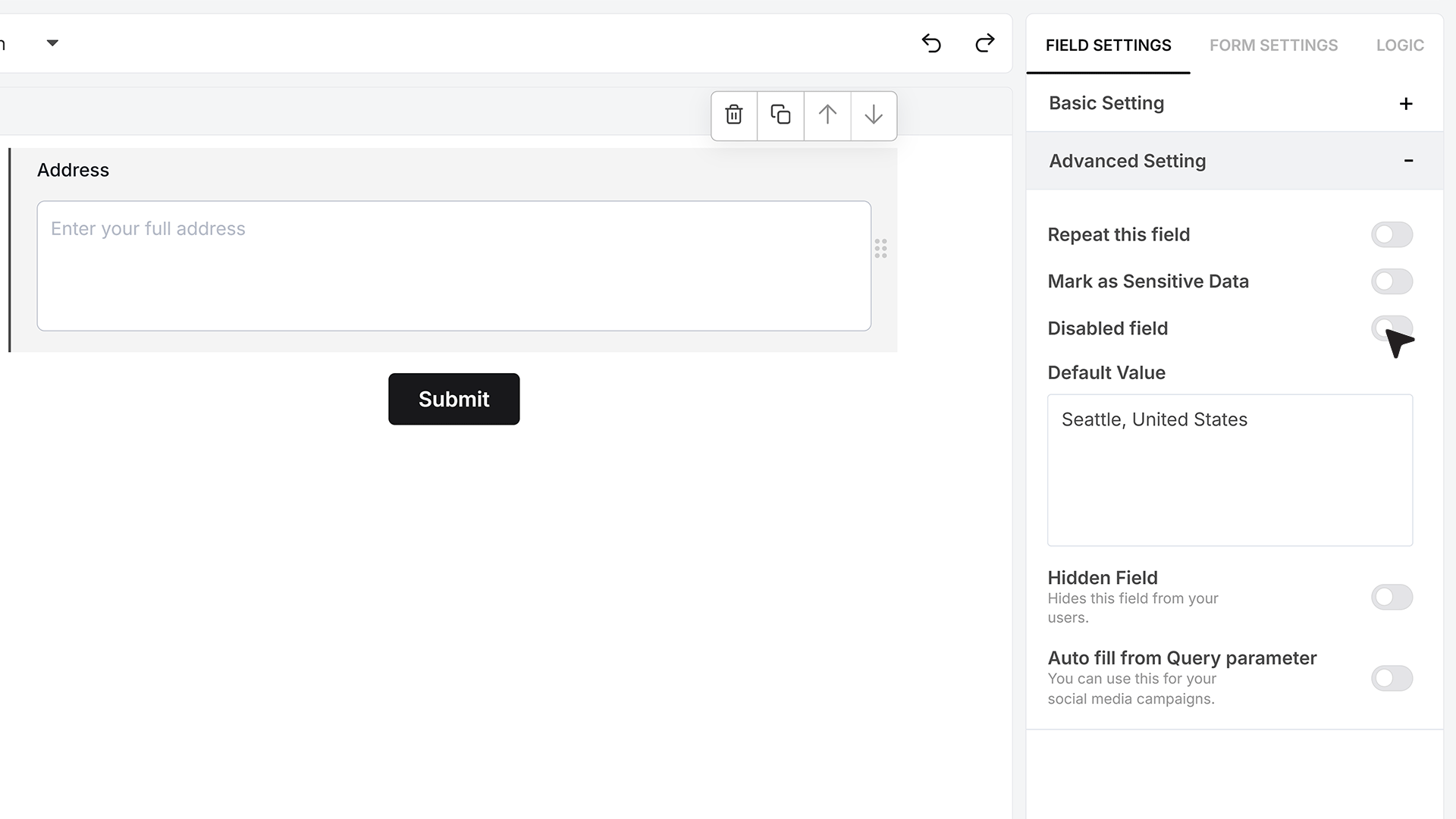Select the Address field label
Image resolution: width=1456 pixels, height=819 pixels.
(x=73, y=170)
